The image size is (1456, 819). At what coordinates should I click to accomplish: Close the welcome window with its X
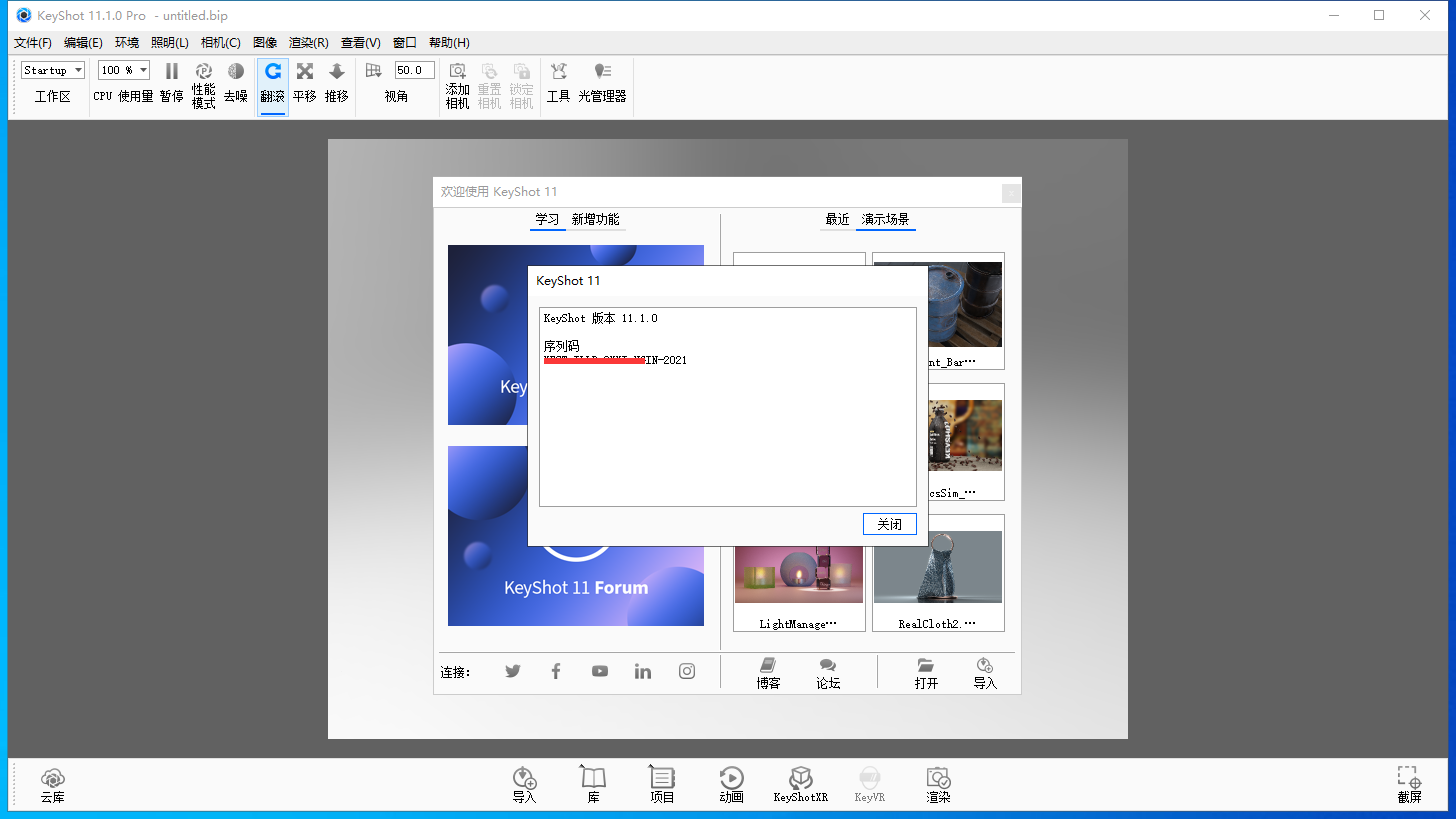pos(1011,193)
